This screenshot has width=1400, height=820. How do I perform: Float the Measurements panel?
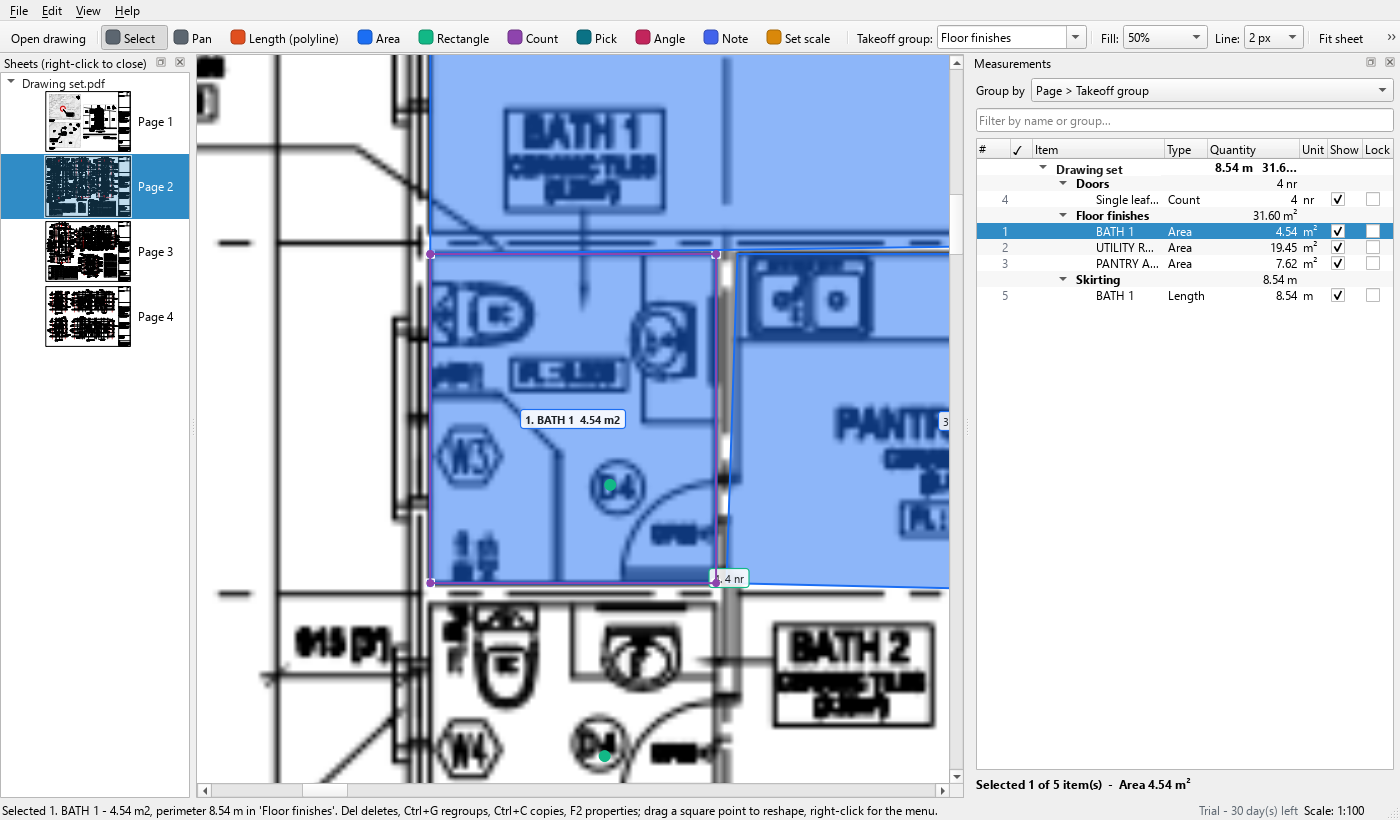pos(1372,62)
